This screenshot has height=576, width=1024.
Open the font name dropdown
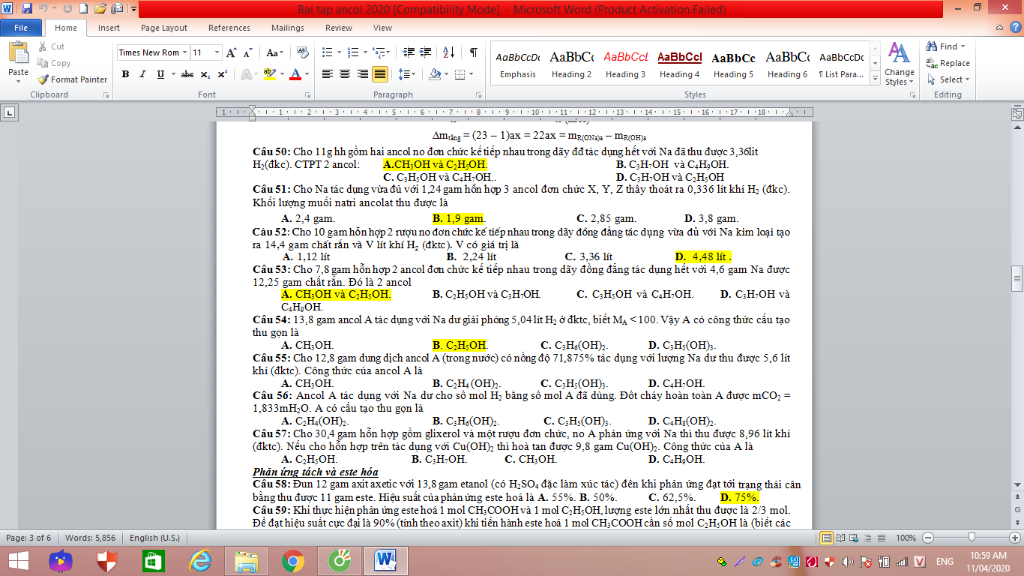185,53
